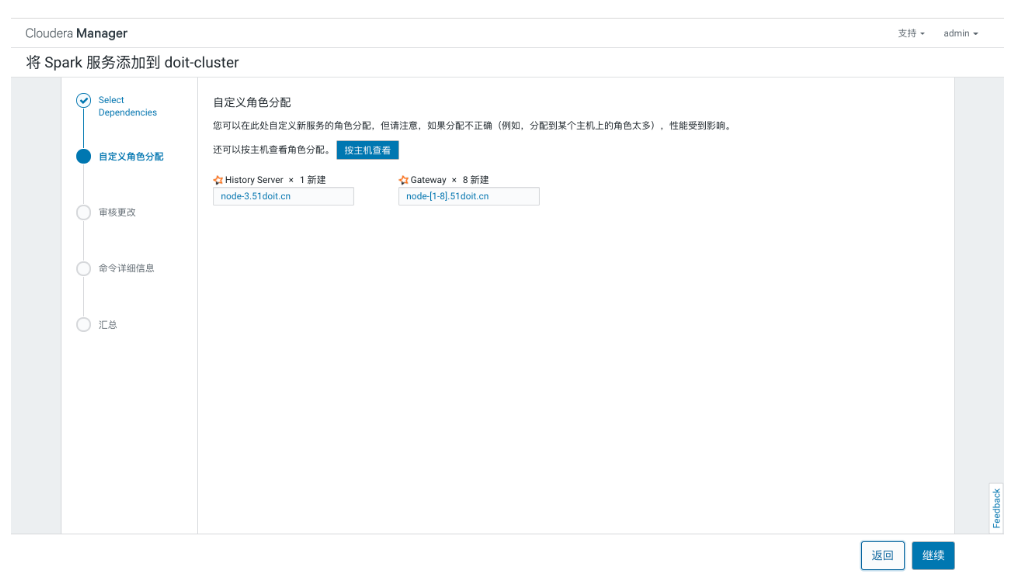This screenshot has height=582, width=1021.
Task: Select the 汇总 step label
Action: coord(107,325)
